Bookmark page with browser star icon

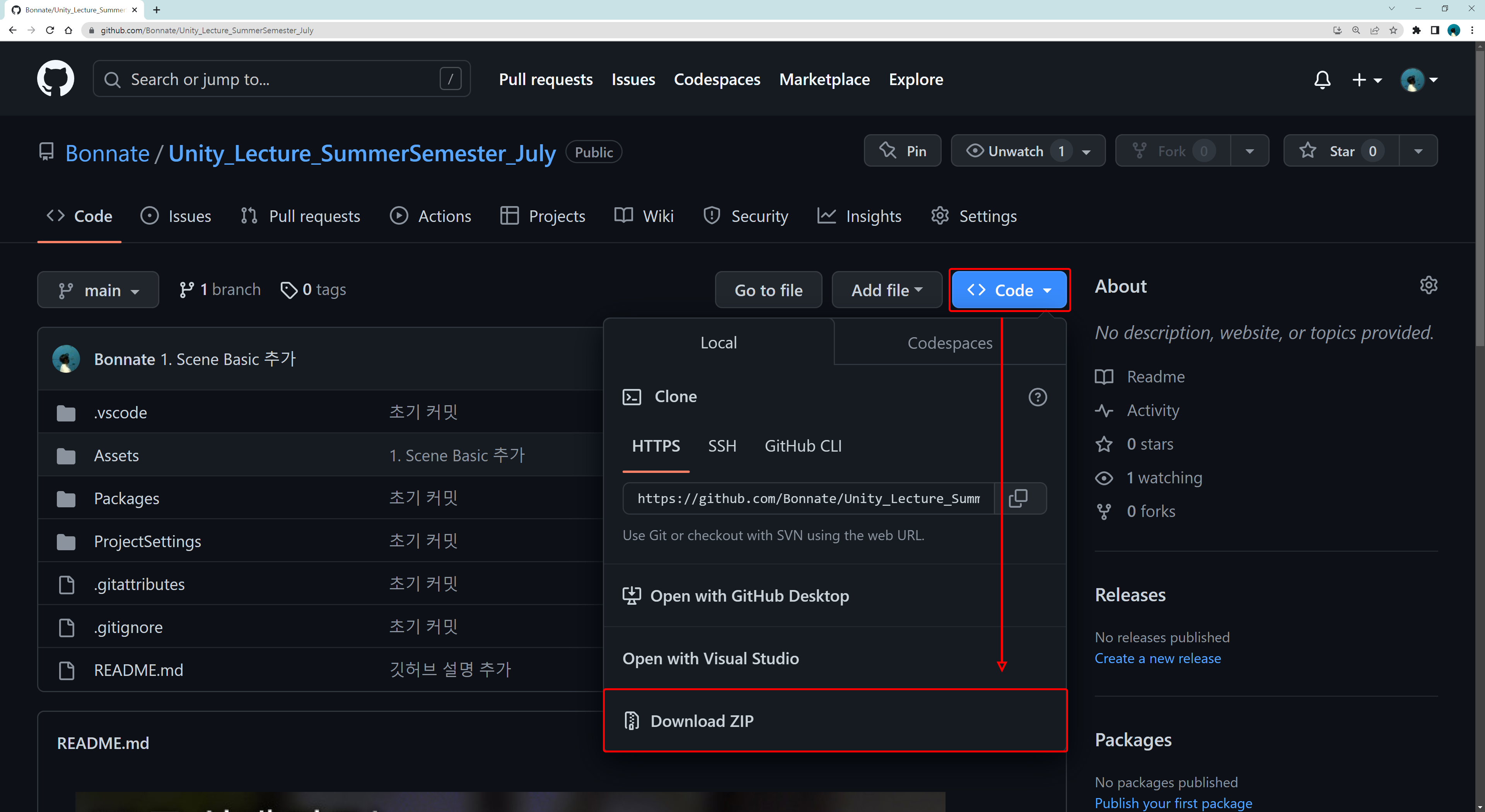pos(1393,30)
